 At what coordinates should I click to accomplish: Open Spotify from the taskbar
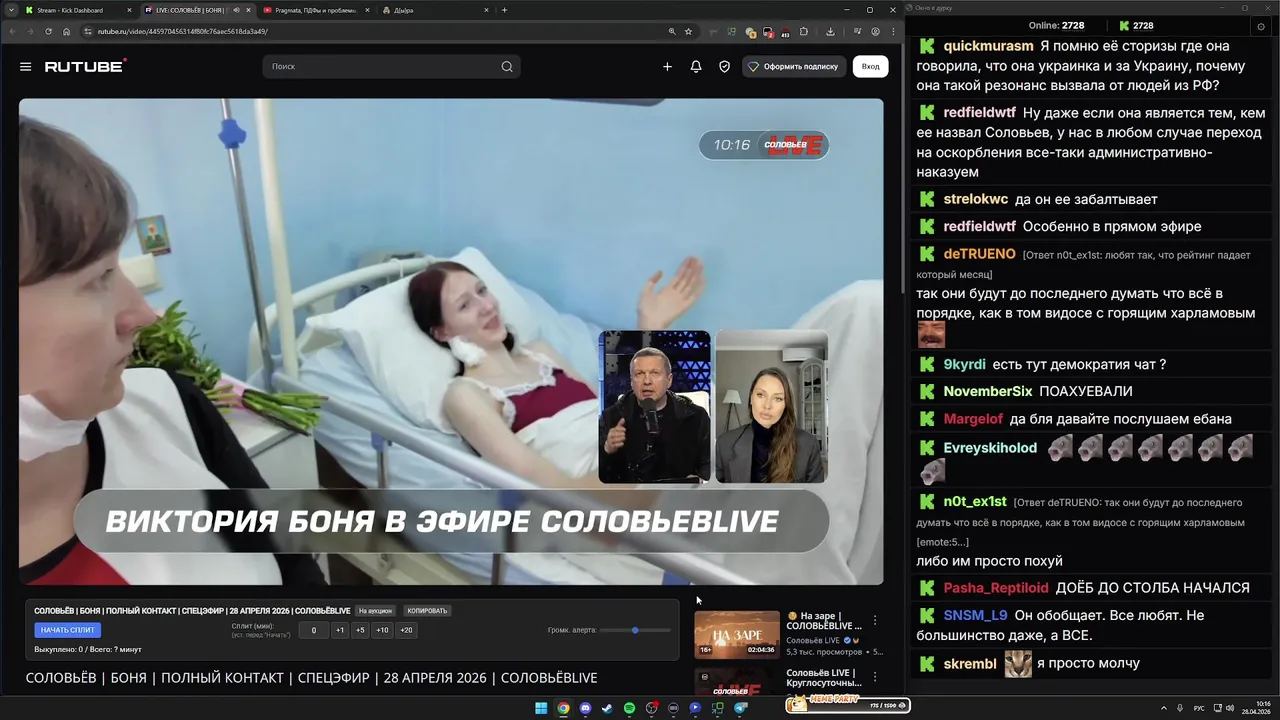(x=629, y=708)
